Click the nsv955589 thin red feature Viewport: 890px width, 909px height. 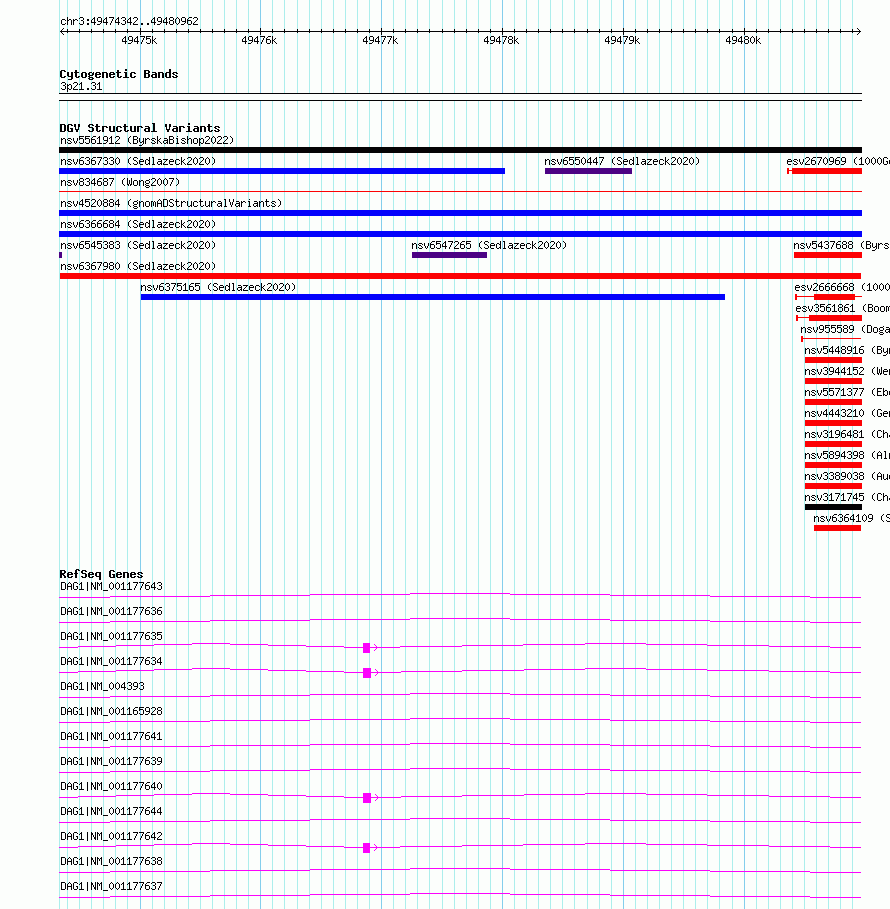(831, 339)
